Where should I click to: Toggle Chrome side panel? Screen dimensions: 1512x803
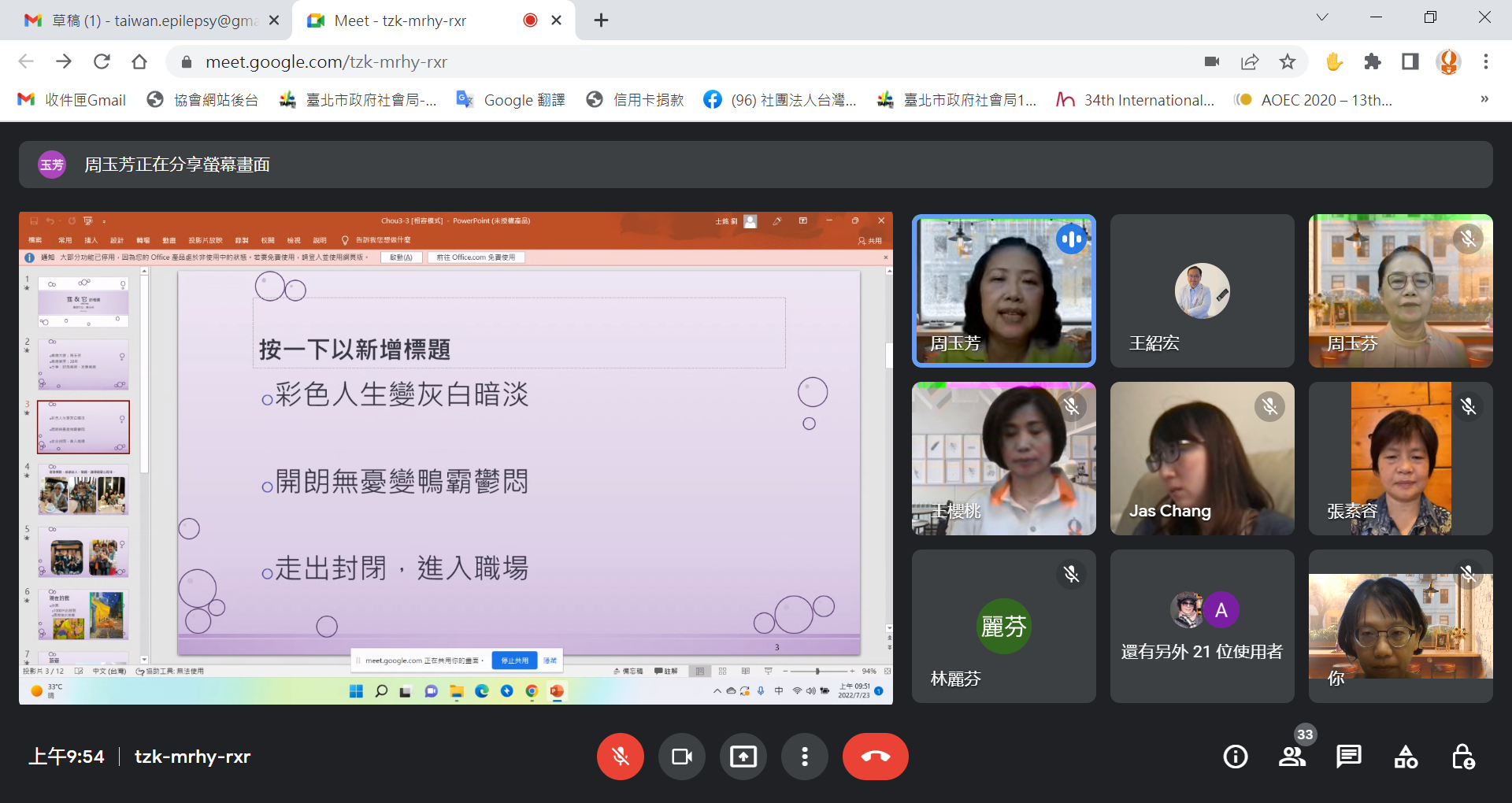click(x=1410, y=61)
